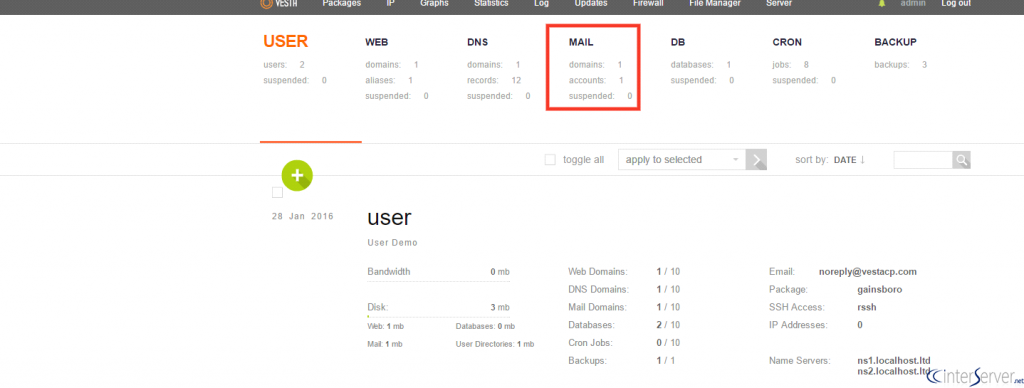Switch to the MAIL tab
The height and width of the screenshot is (388, 1024).
[581, 42]
